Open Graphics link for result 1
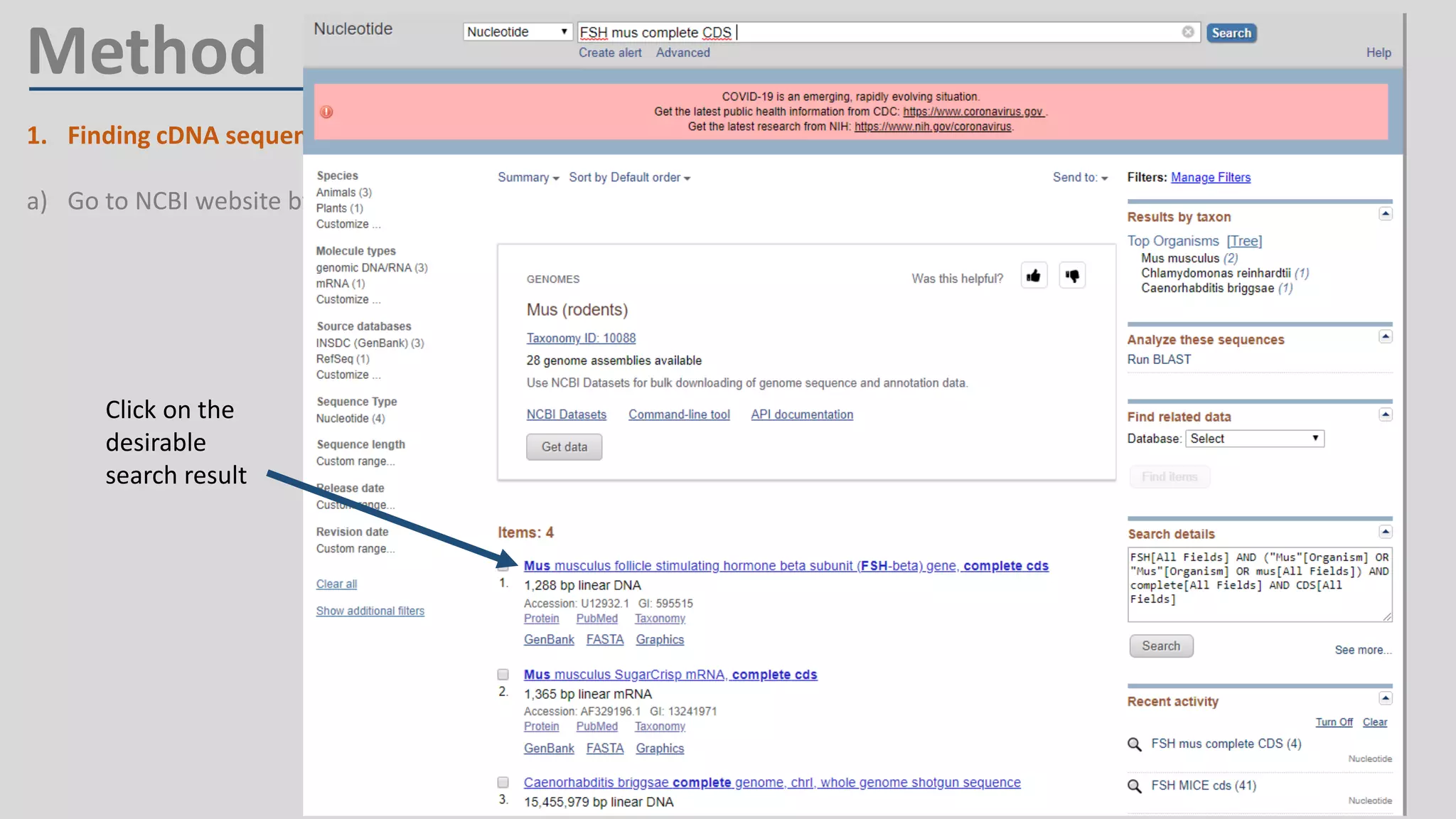 (x=660, y=640)
